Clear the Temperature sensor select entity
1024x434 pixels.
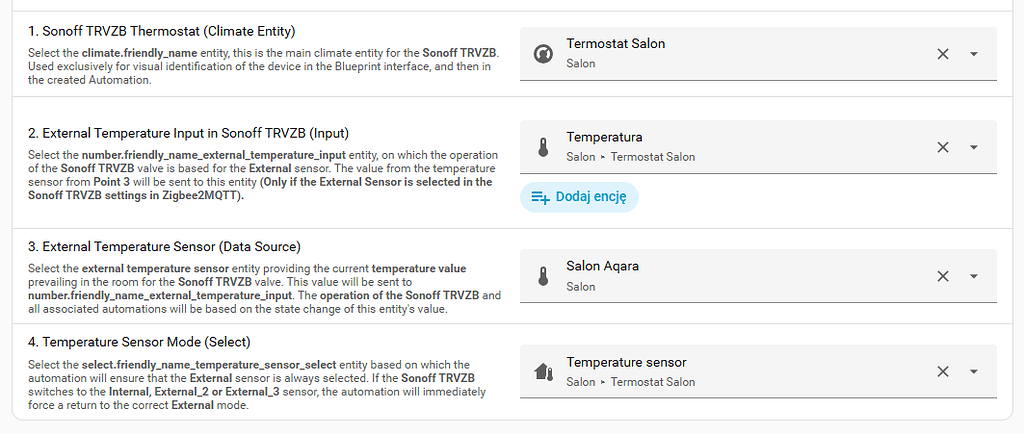[x=942, y=372]
